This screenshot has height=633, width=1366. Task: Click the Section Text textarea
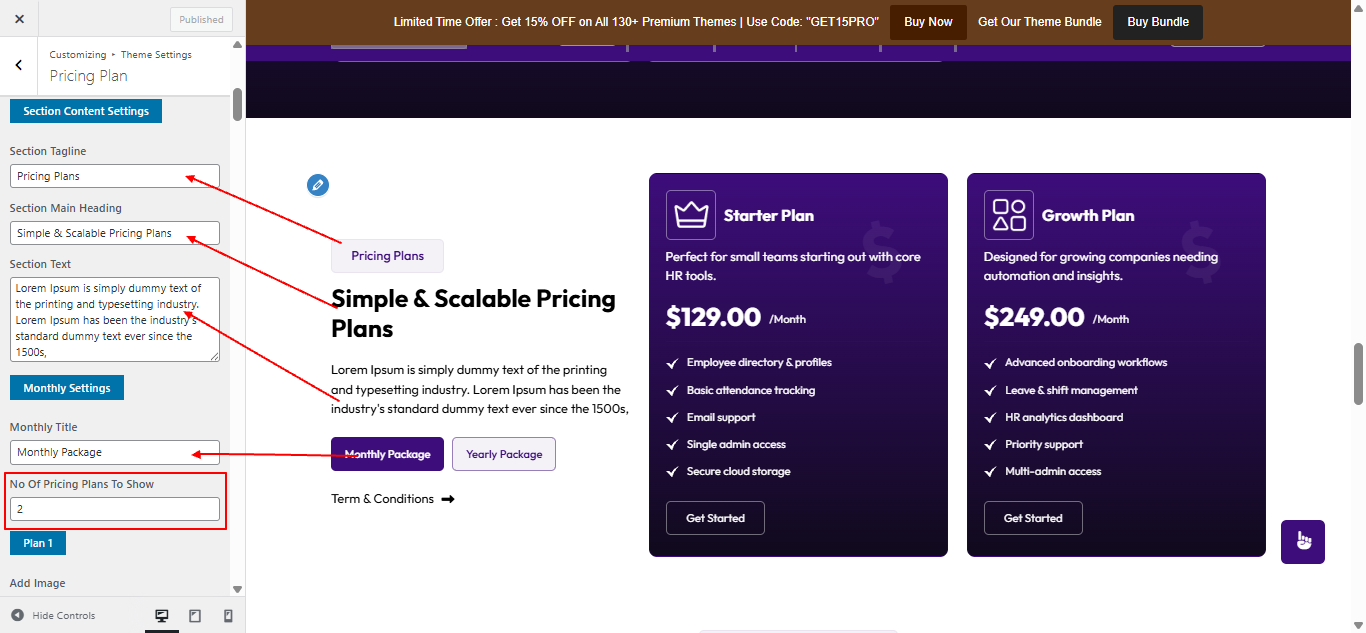pyautogui.click(x=115, y=319)
